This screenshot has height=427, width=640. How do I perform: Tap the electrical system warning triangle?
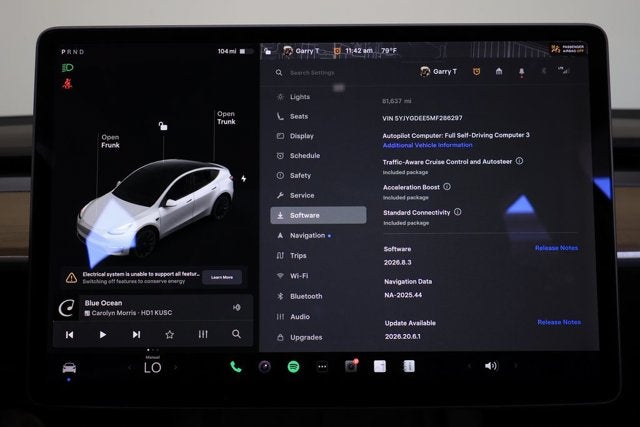[x=71, y=278]
